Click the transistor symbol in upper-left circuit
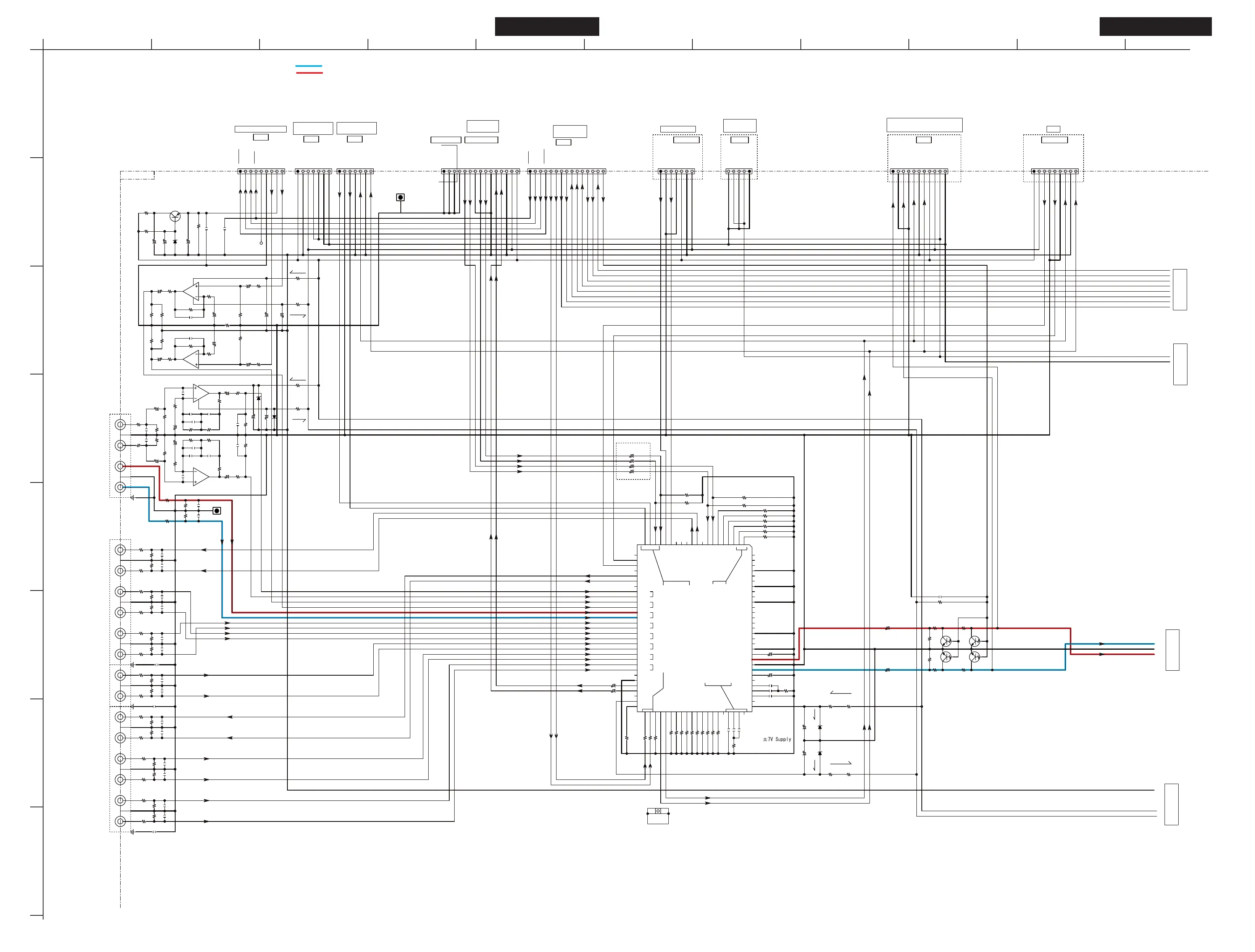Image resolution: width=1255 pixels, height=952 pixels. point(175,217)
